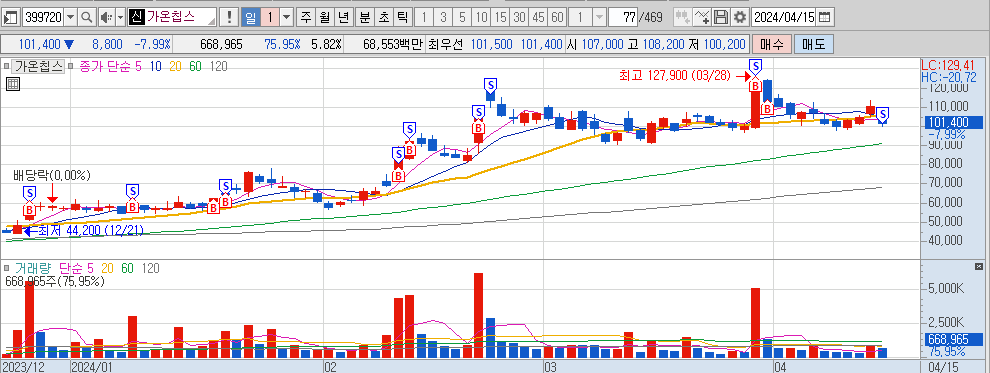Click the S sell marker at far-right candle
The image size is (990, 373).
tap(883, 114)
